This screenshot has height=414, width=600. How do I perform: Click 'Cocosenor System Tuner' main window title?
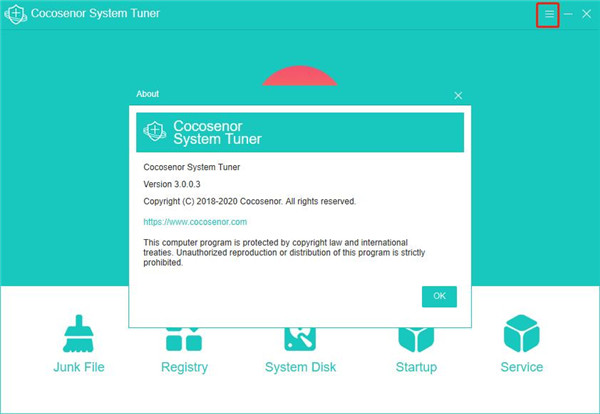tap(95, 13)
